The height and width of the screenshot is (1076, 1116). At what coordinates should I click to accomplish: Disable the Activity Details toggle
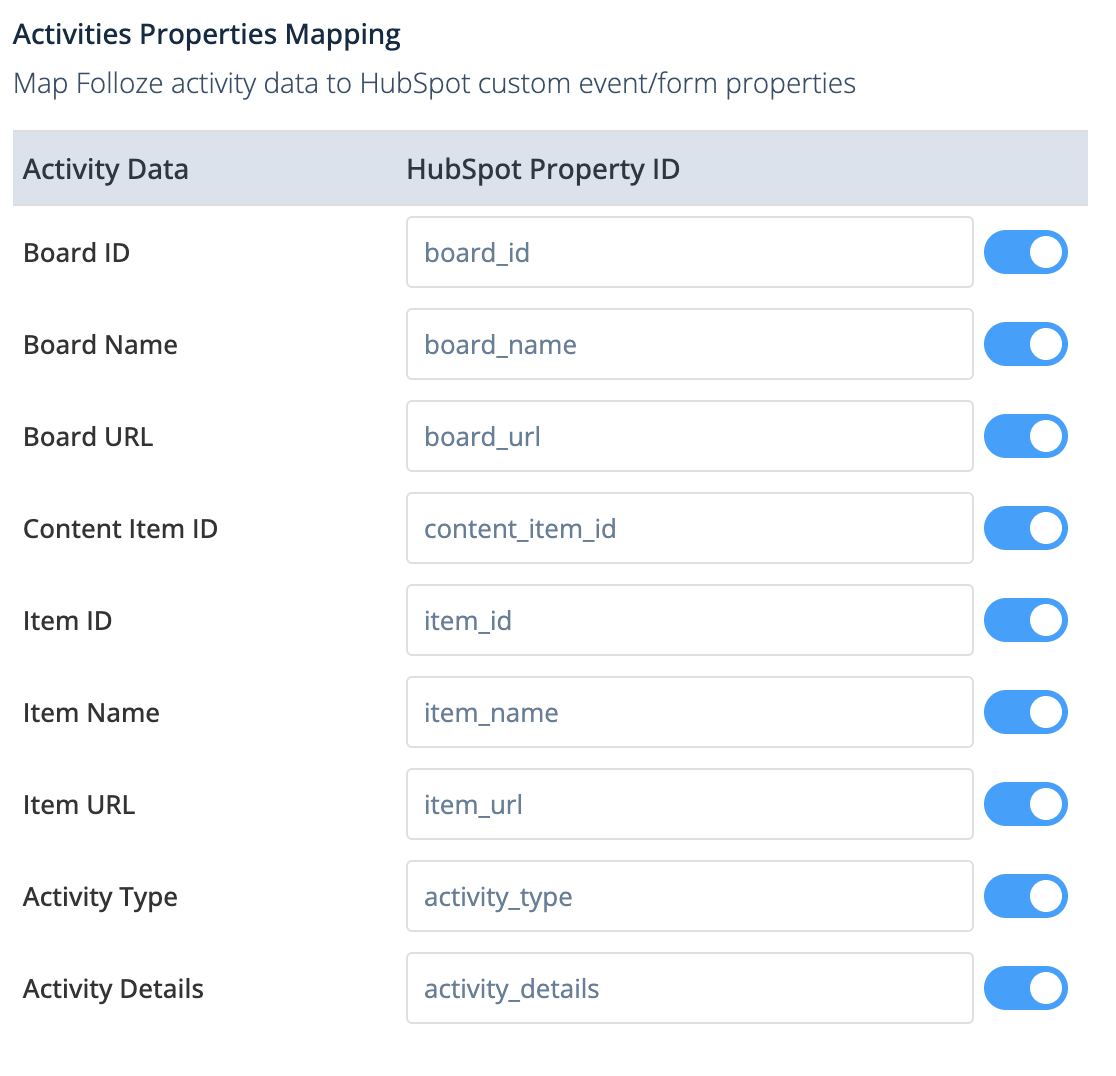1025,989
